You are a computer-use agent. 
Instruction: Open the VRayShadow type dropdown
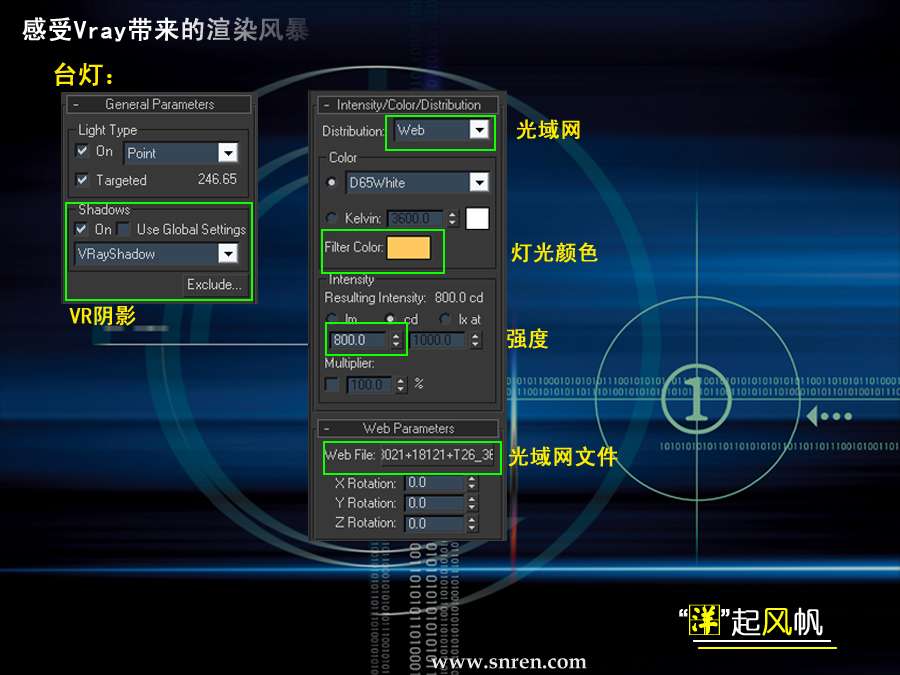228,253
